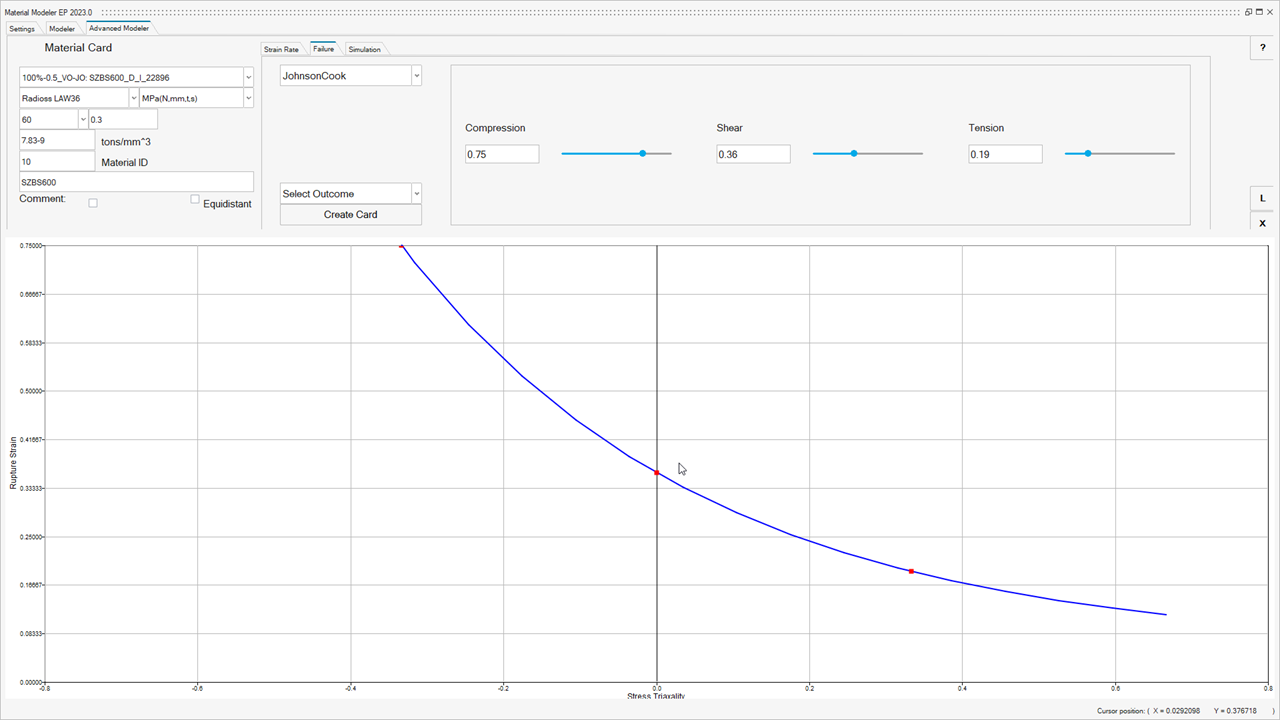This screenshot has height=720, width=1280.
Task: Click the maximize panel icon in title bar
Action: [x=1261, y=11]
